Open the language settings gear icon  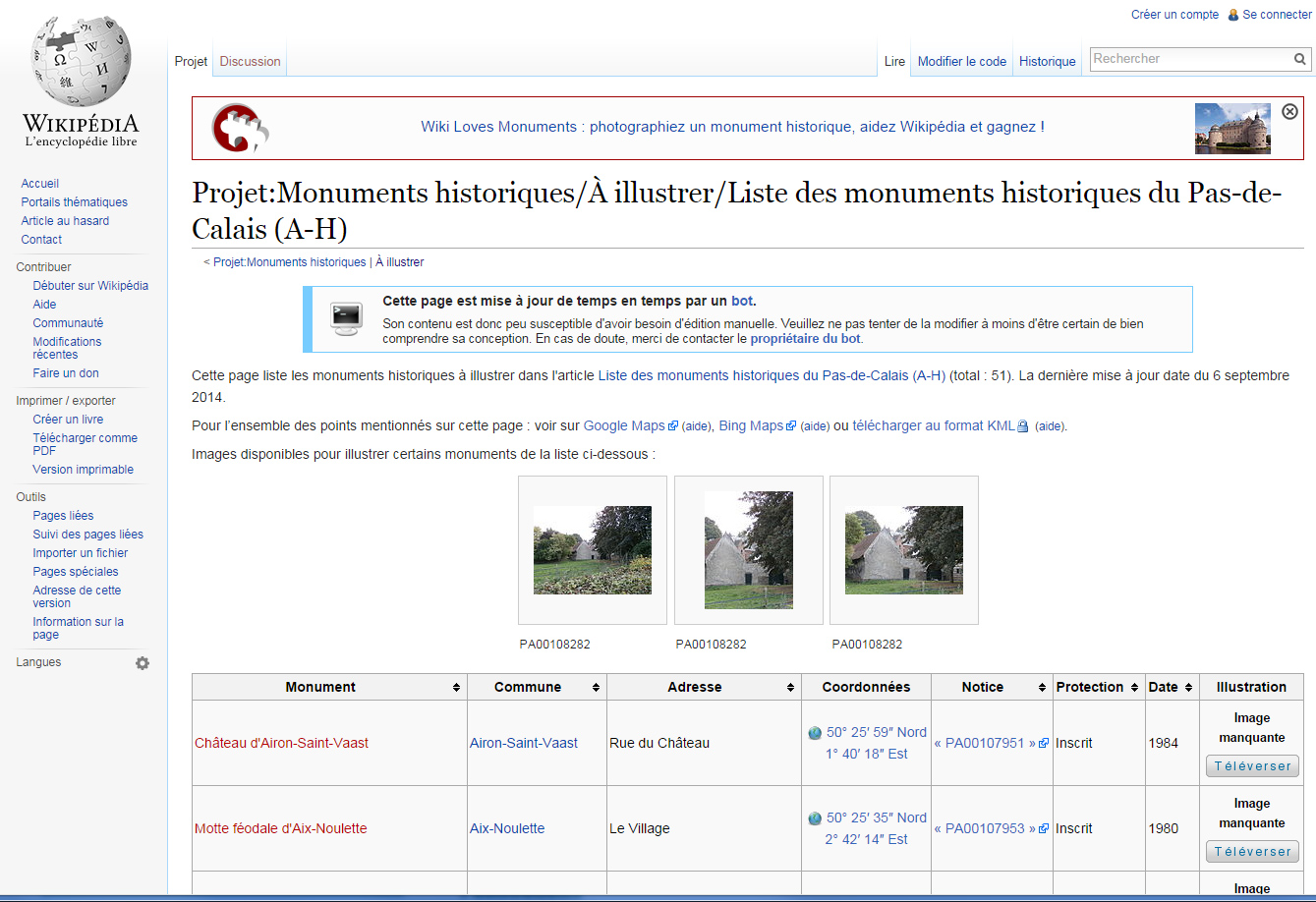click(x=143, y=663)
